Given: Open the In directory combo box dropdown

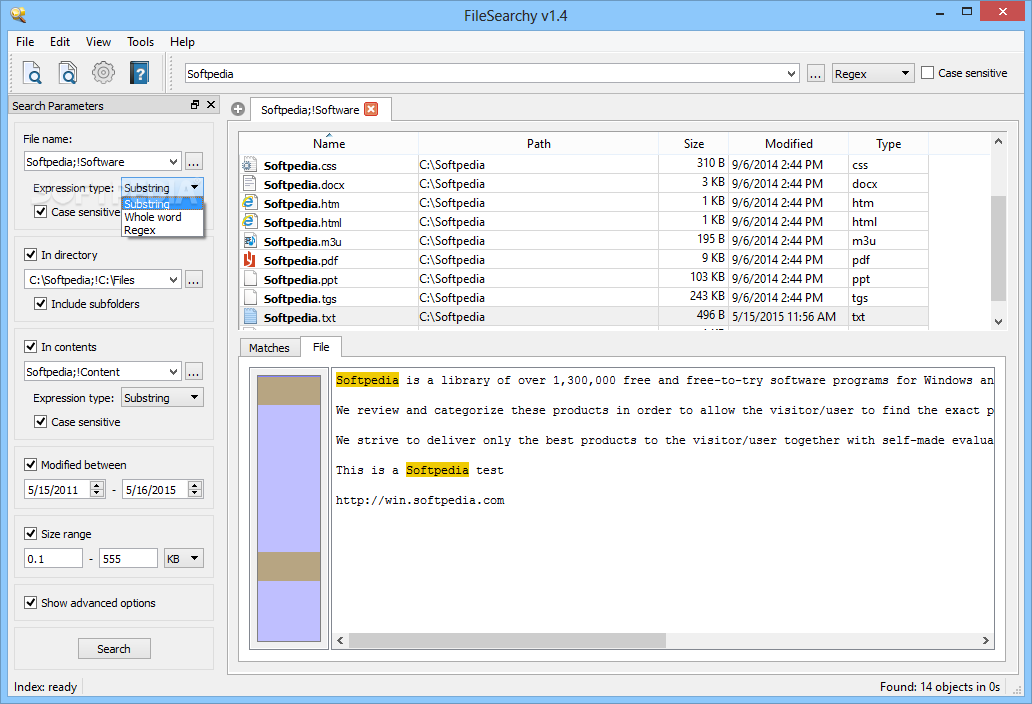Looking at the screenshot, I should point(173,280).
